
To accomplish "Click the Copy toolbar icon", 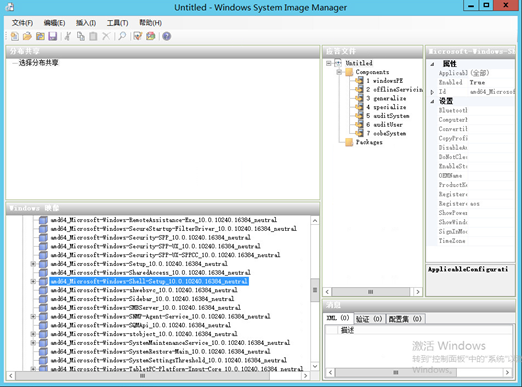I will coord(81,36).
